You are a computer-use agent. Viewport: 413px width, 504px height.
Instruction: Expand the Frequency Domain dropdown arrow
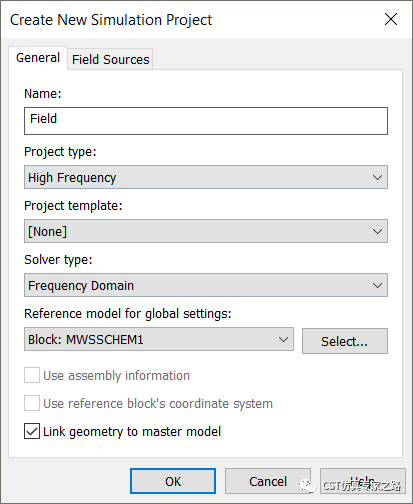point(377,285)
